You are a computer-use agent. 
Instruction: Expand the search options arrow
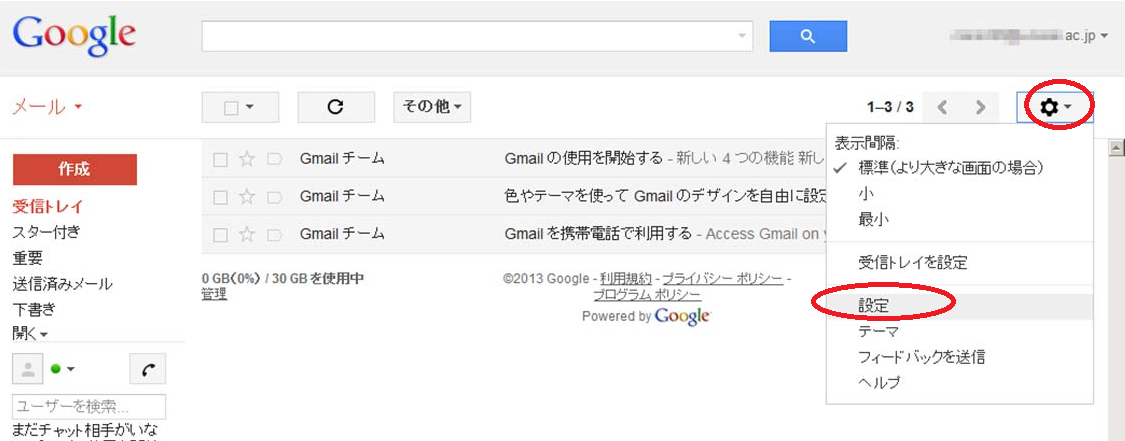click(x=742, y=36)
